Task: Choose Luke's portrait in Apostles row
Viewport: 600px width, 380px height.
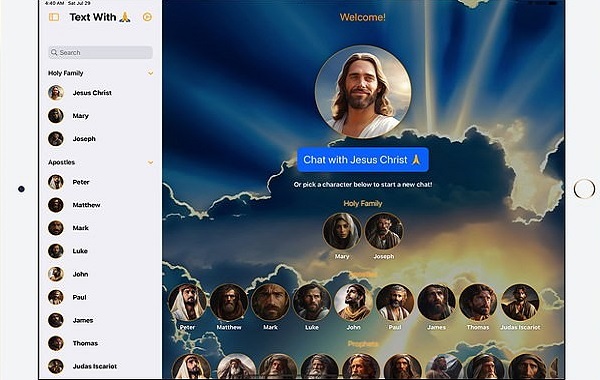Action: [312, 302]
